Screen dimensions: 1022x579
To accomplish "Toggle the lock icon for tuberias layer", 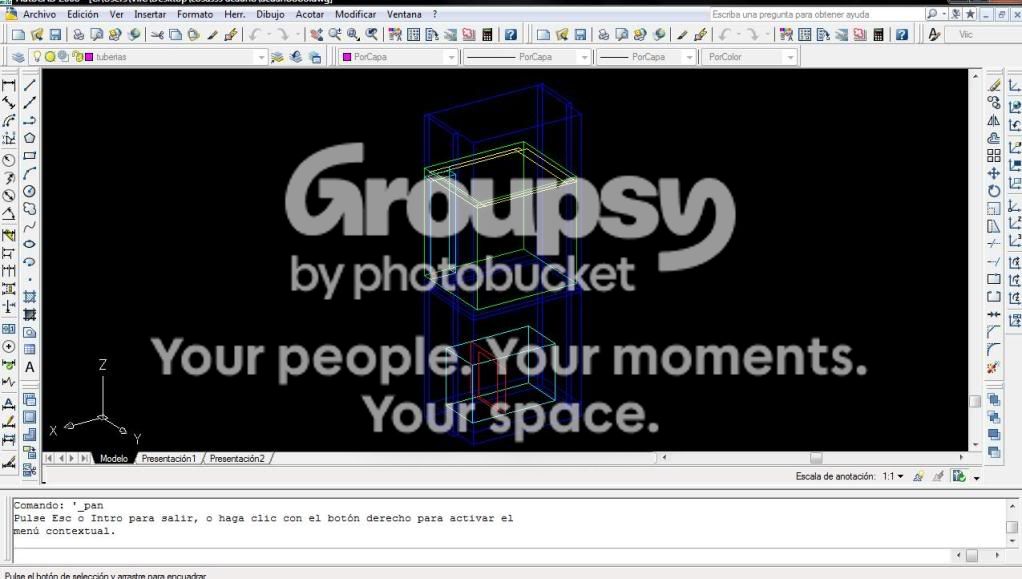I will point(77,57).
